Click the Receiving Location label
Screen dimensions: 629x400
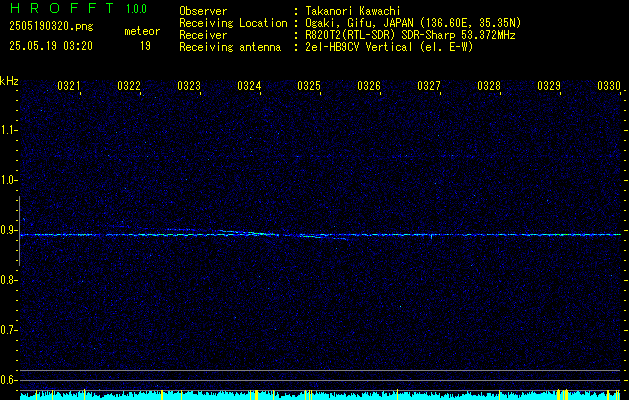point(233,23)
